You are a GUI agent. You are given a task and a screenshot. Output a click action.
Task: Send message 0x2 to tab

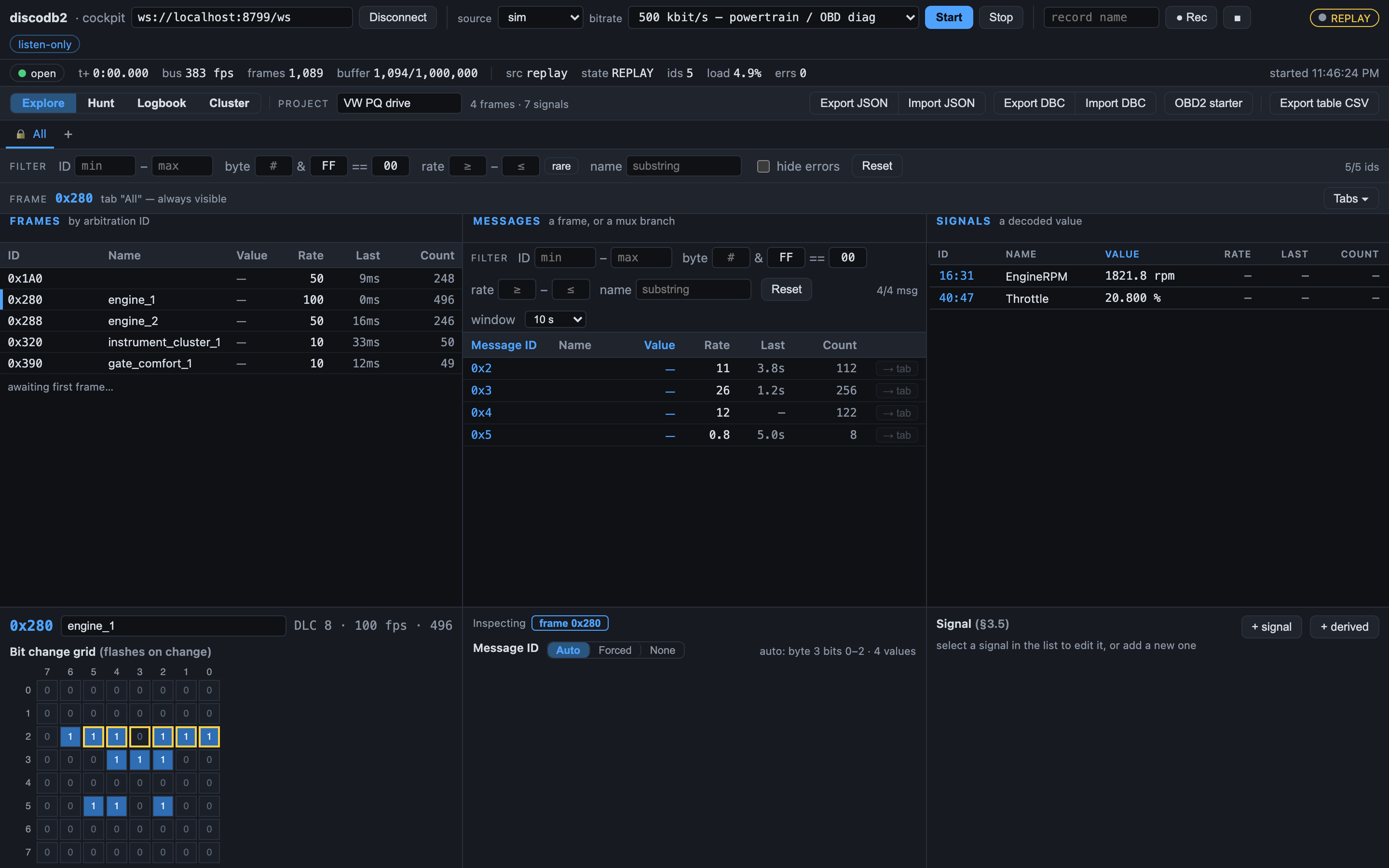(x=897, y=368)
